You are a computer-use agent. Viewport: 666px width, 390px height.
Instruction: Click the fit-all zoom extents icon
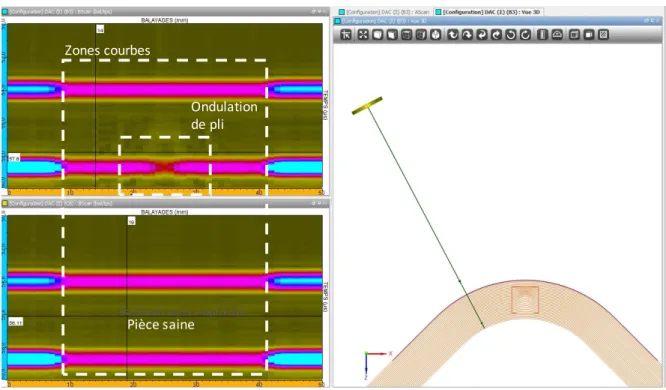tap(363, 35)
